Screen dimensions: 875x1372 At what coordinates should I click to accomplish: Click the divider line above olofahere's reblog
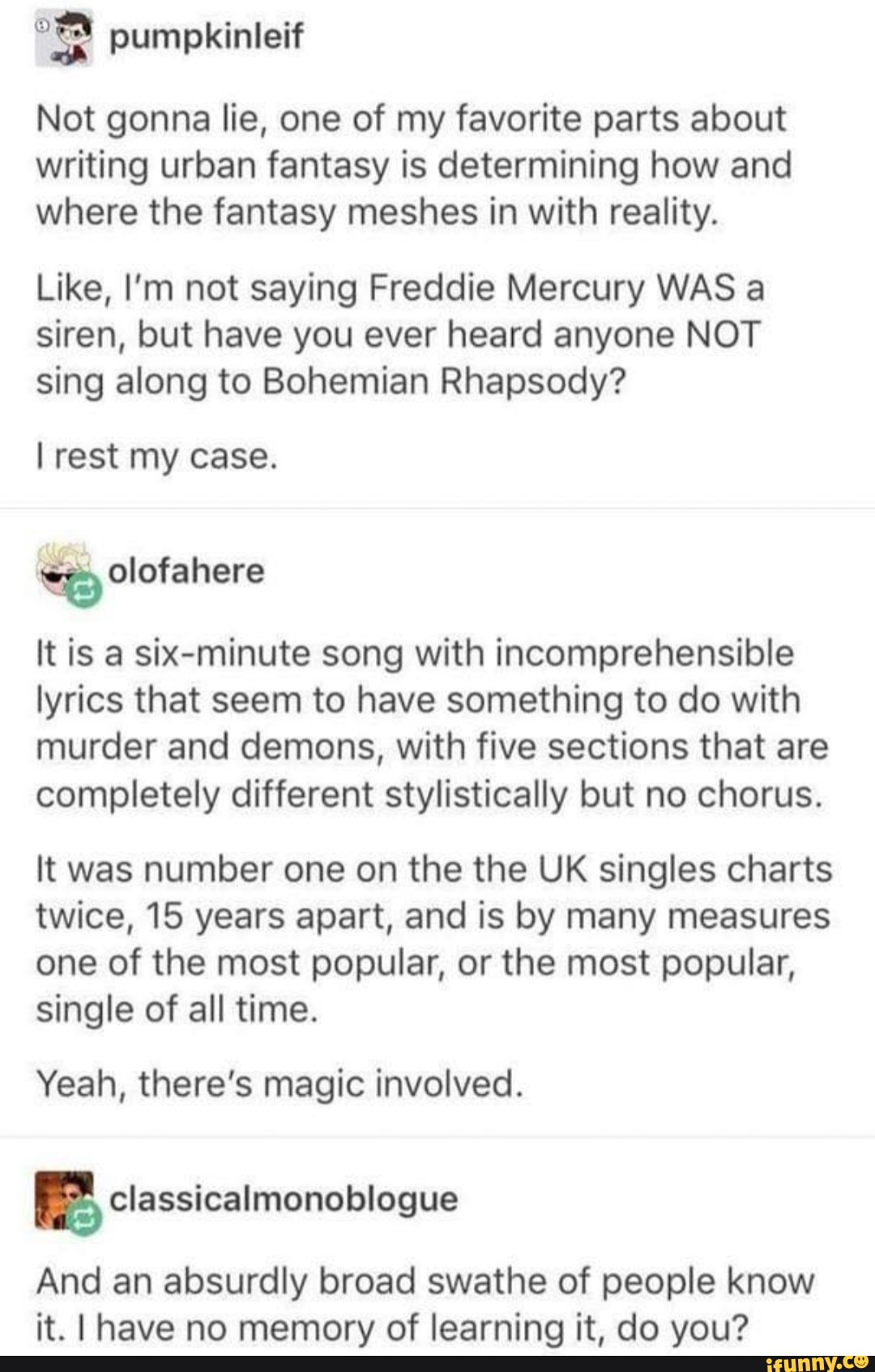437,509
